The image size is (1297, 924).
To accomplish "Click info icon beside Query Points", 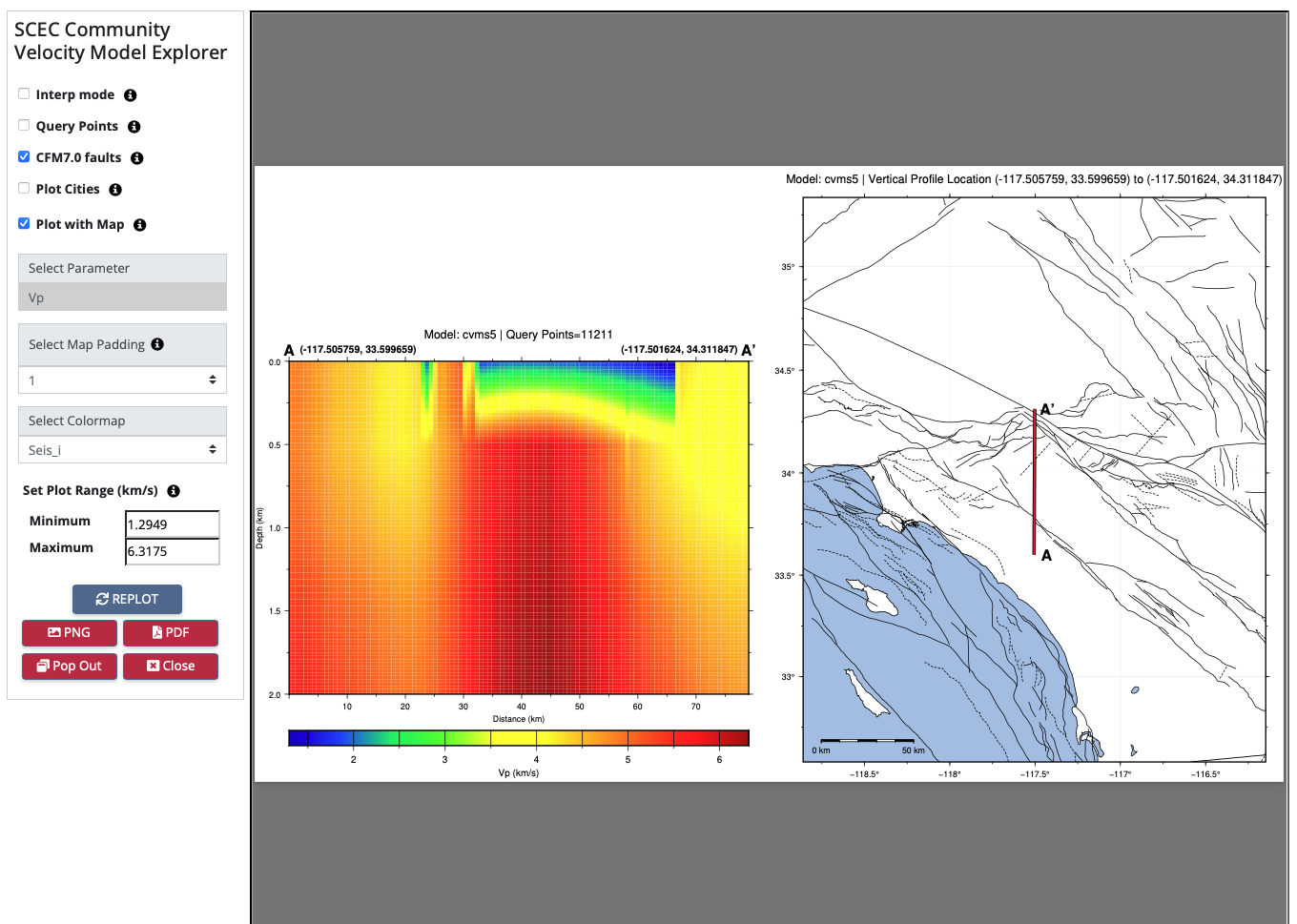I will point(134,127).
